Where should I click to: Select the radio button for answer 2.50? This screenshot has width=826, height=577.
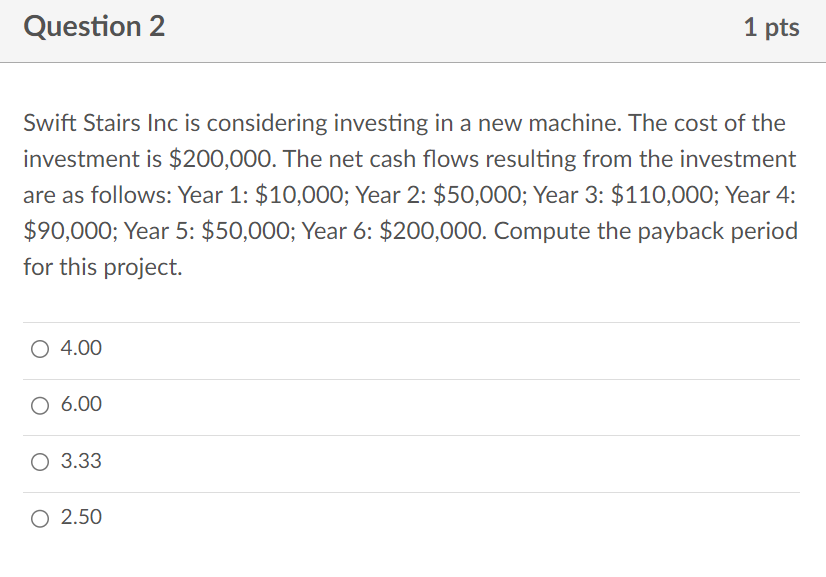(x=40, y=518)
